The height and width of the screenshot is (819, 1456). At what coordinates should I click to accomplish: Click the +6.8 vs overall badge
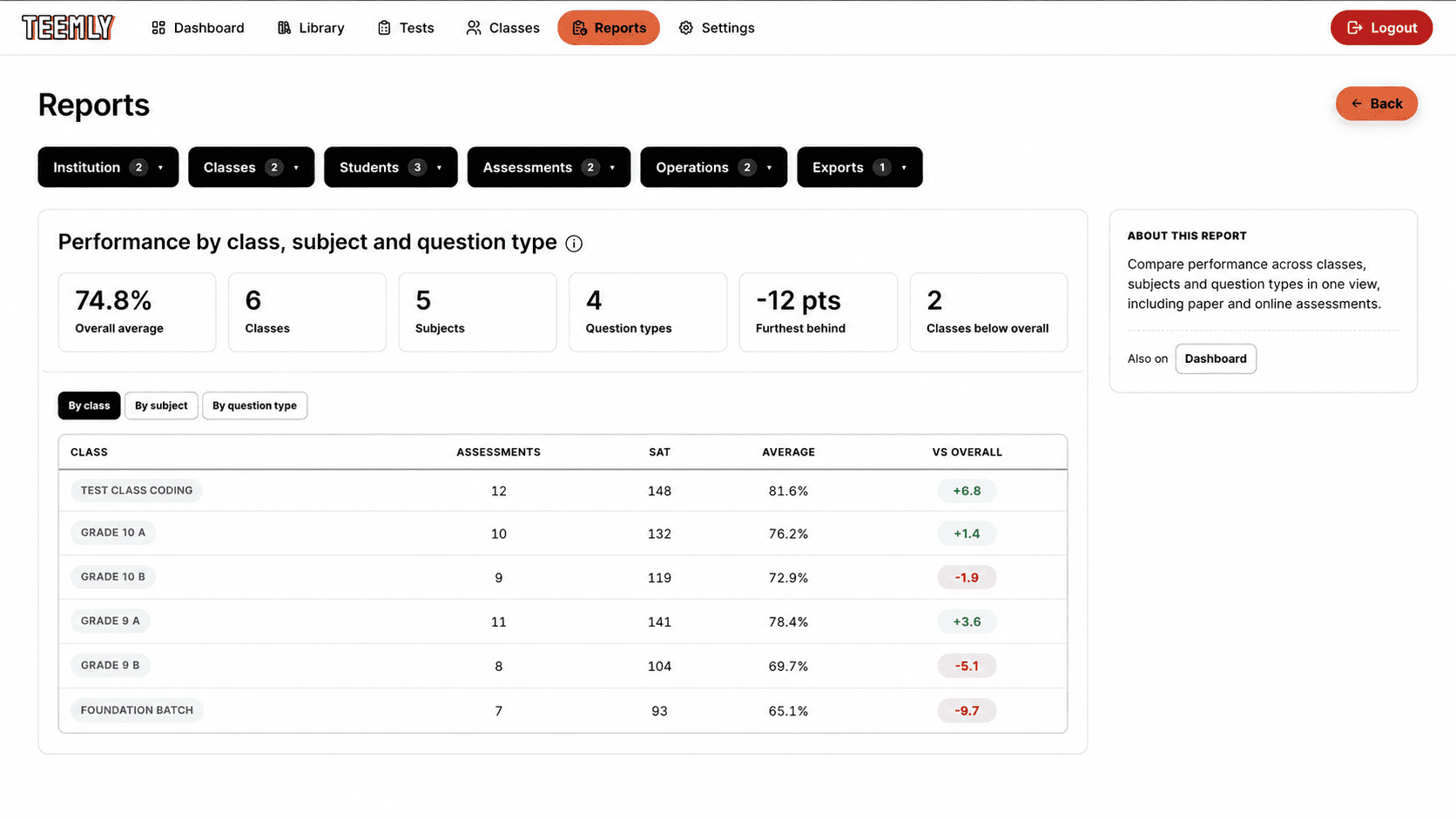click(967, 491)
